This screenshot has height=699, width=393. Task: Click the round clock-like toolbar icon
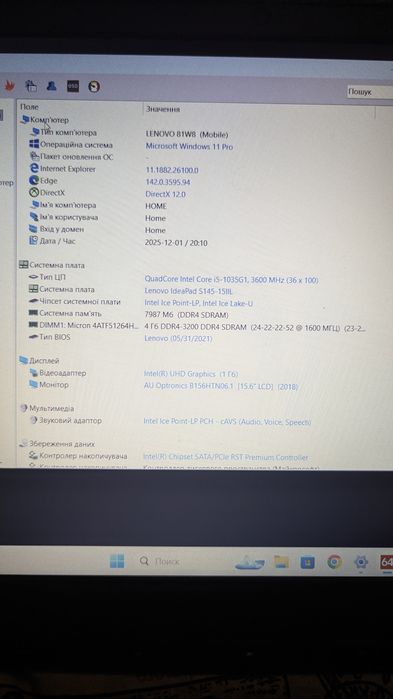pos(94,86)
